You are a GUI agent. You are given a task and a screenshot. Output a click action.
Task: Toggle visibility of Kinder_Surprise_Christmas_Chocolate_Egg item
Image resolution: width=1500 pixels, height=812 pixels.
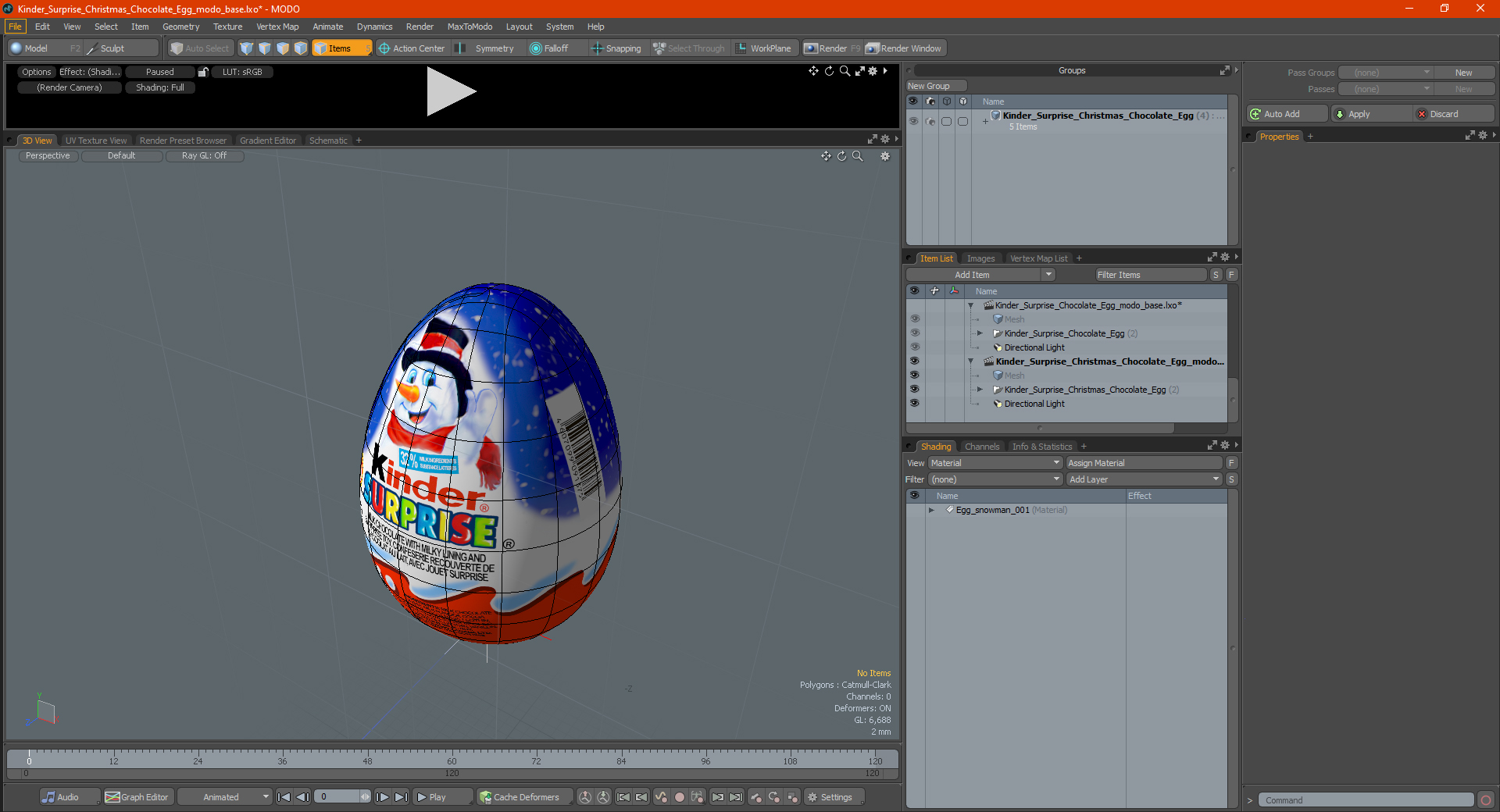914,390
